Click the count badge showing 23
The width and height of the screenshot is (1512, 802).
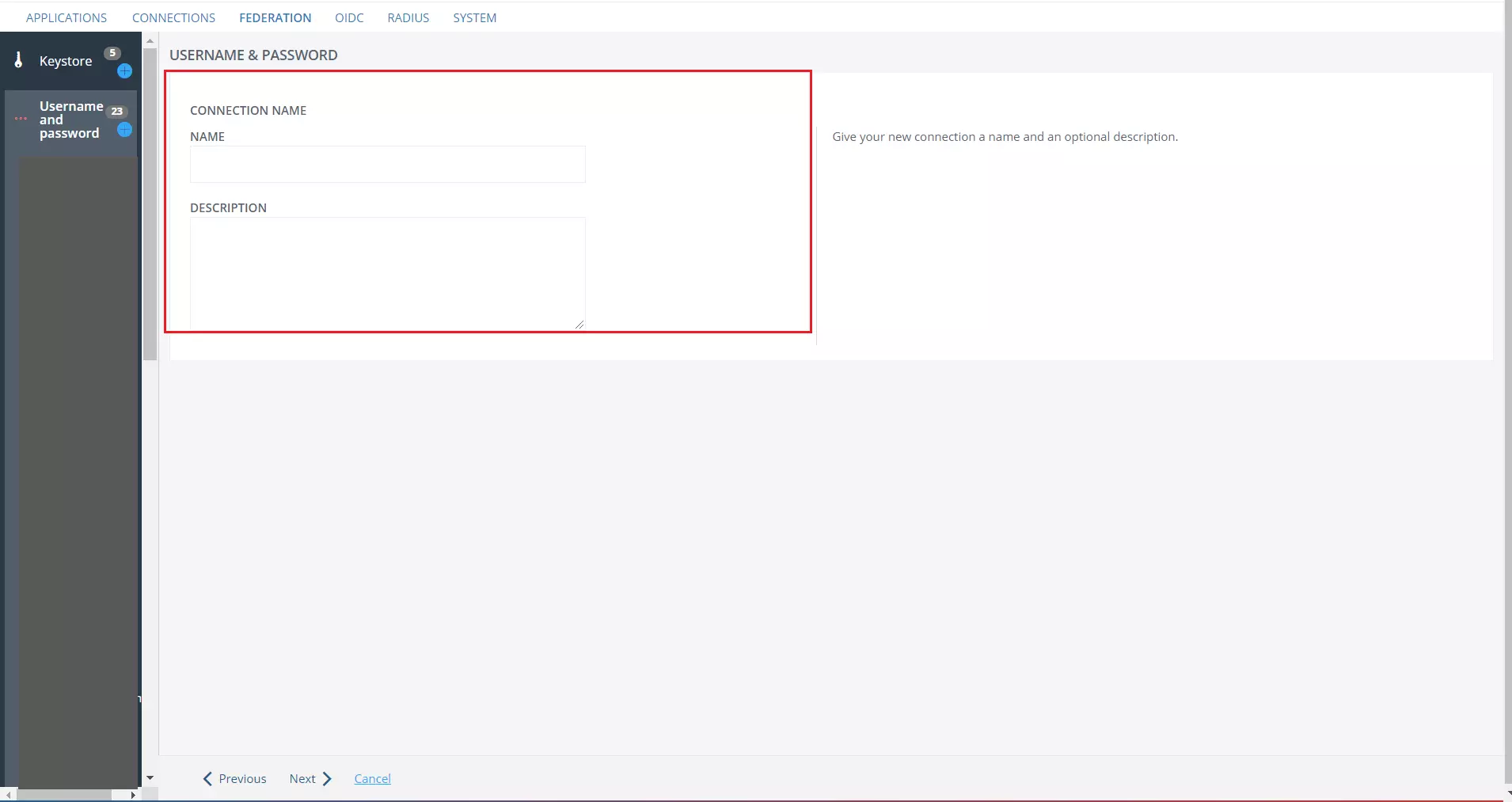coord(117,112)
